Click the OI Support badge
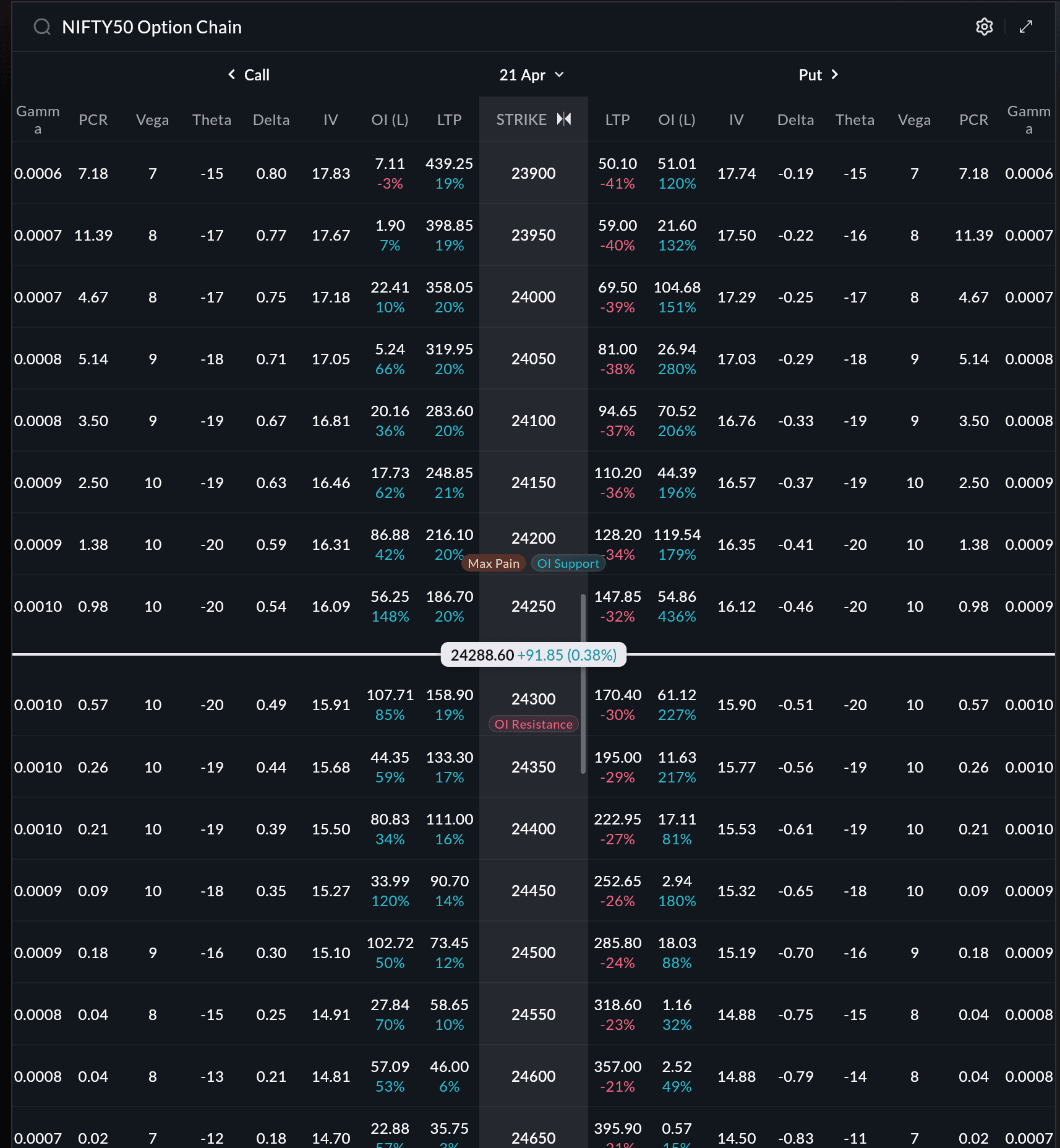This screenshot has width=1060, height=1148. (568, 563)
